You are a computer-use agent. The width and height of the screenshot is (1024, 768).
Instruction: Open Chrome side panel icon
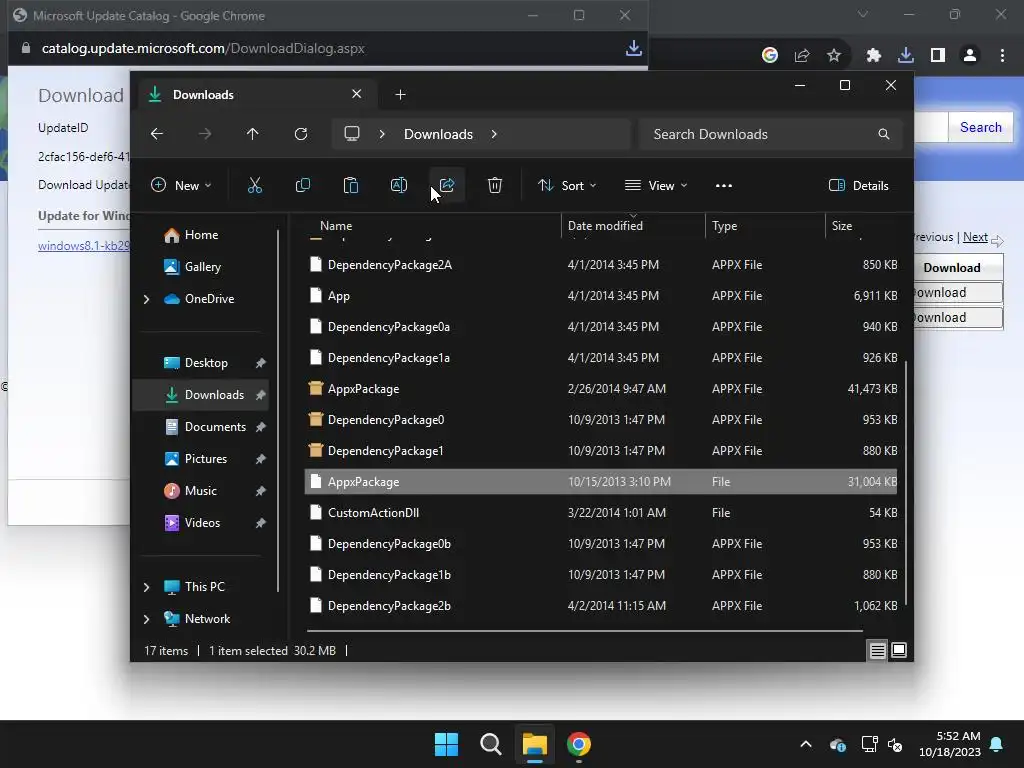[x=938, y=56]
